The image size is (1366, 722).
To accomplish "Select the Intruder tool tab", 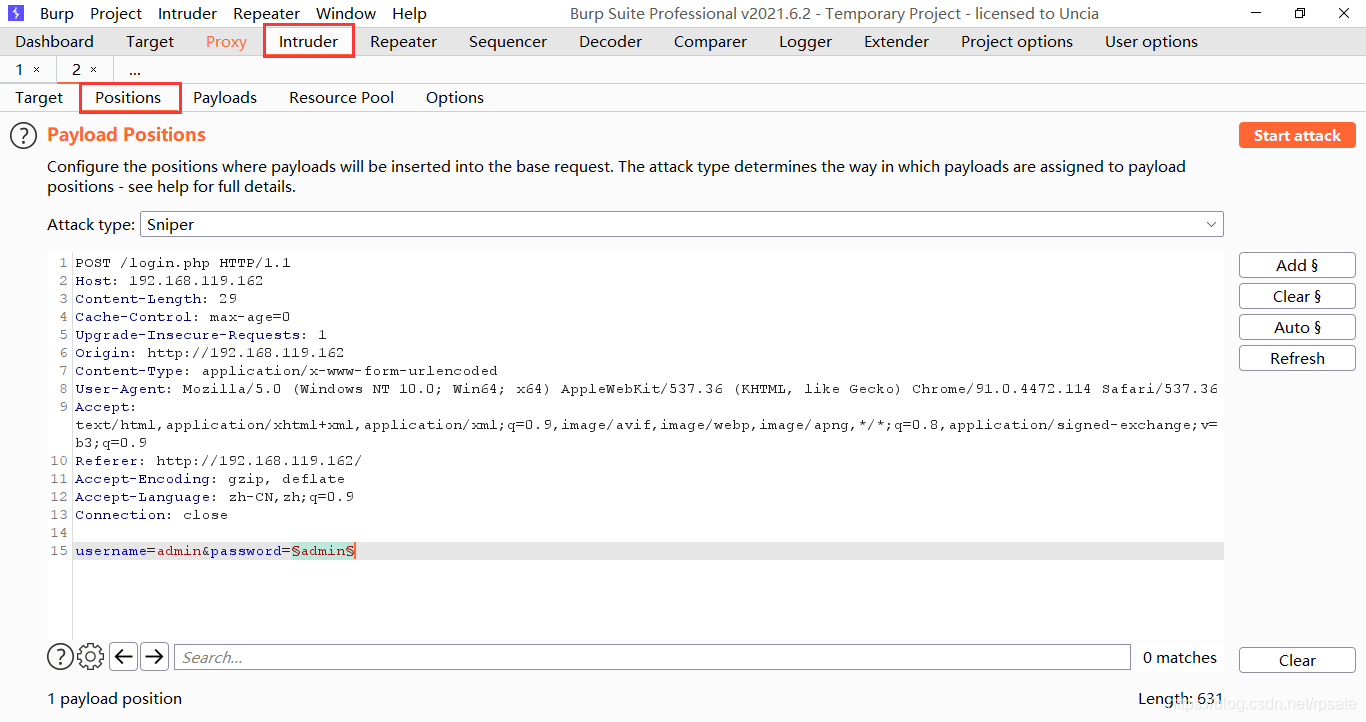I will (309, 42).
